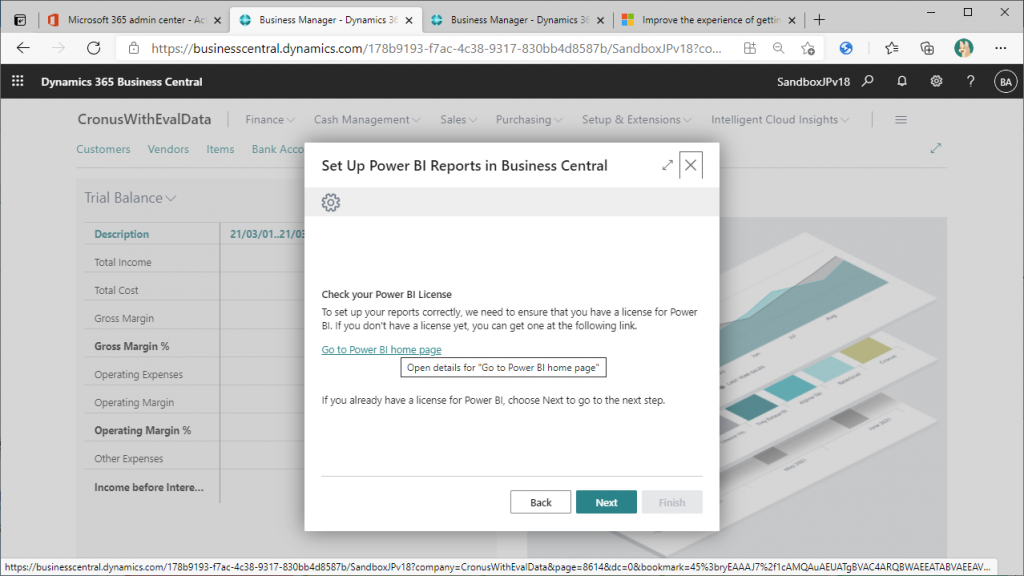The height and width of the screenshot is (576, 1024).
Task: Click the Dynamics 365 Business Central title
Action: [121, 82]
